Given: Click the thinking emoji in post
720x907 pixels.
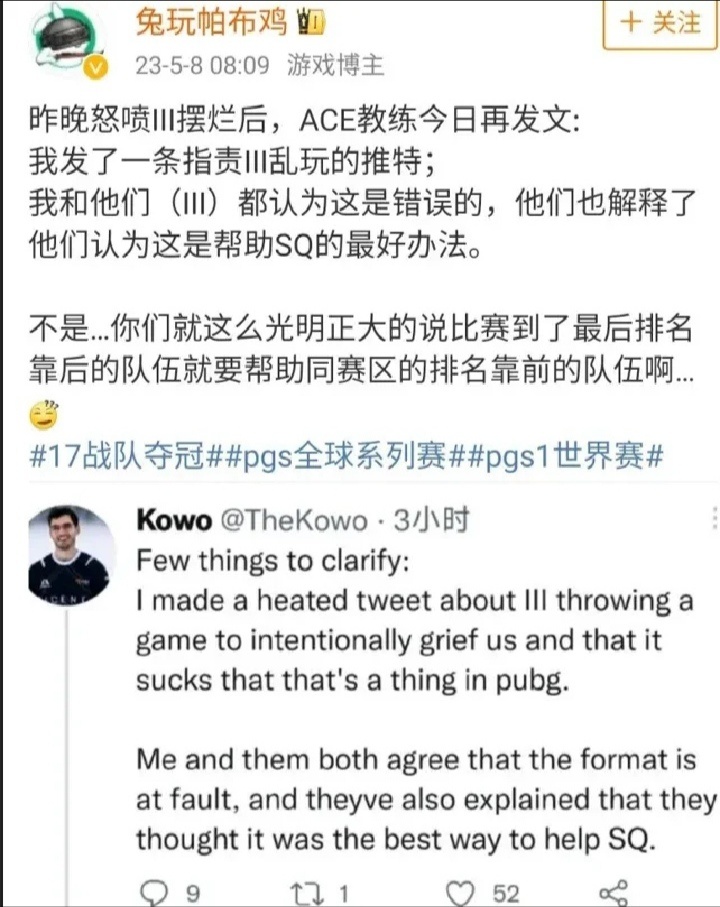Looking at the screenshot, I should pyautogui.click(x=44, y=414).
